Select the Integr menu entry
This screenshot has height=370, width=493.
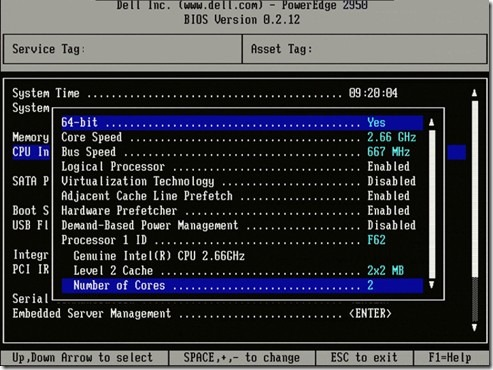point(31,255)
